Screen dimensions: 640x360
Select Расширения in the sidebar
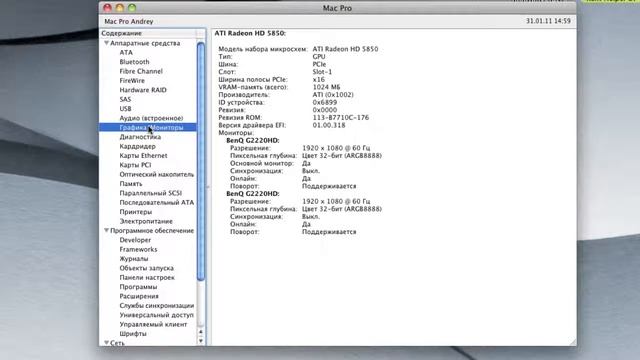[139, 296]
